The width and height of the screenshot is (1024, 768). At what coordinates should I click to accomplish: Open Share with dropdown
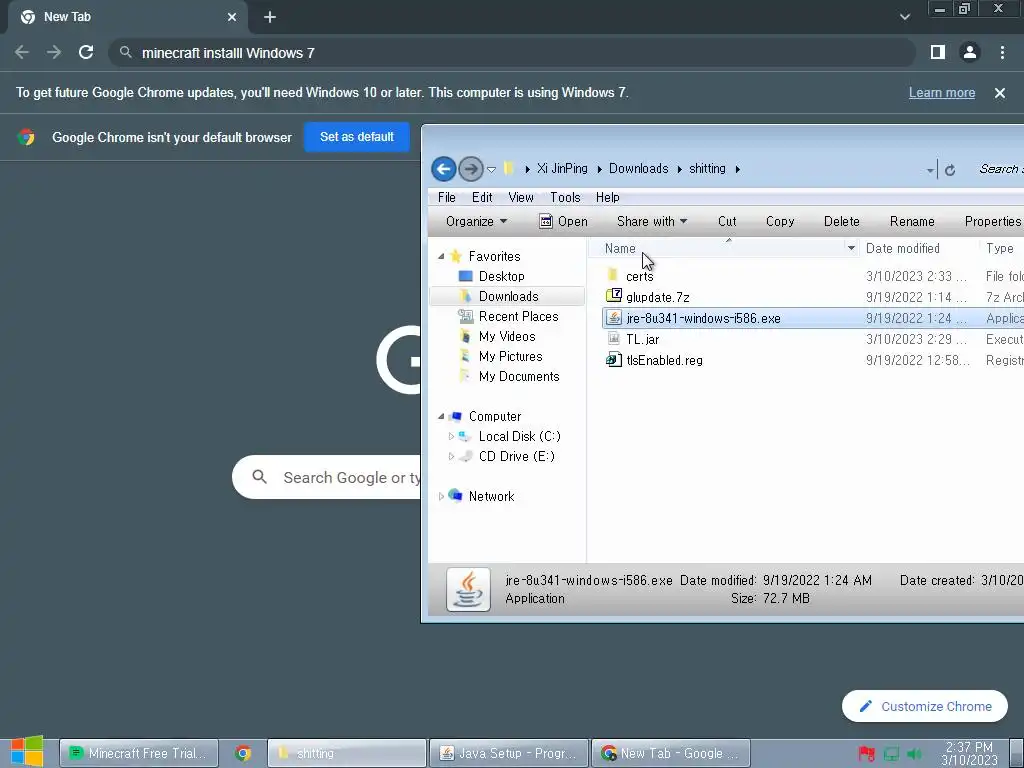(x=652, y=221)
